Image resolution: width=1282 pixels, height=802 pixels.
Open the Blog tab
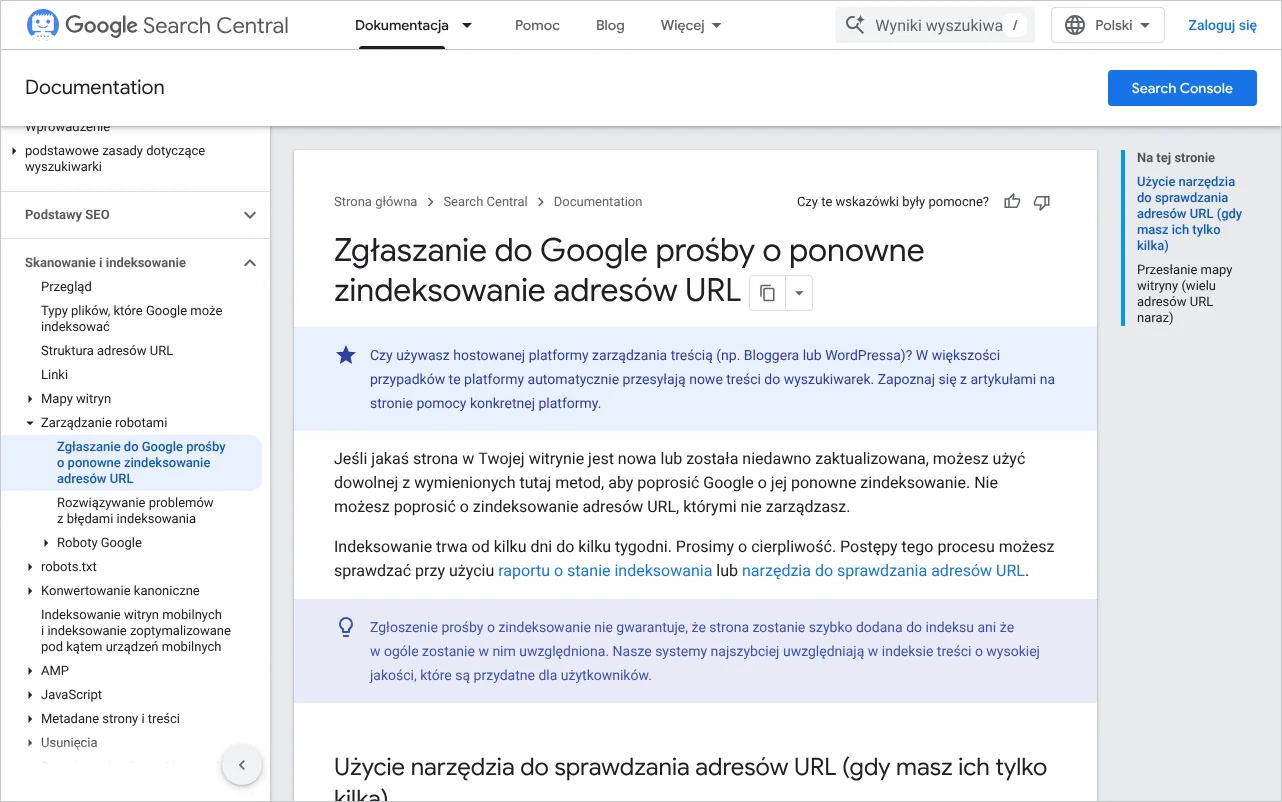610,25
